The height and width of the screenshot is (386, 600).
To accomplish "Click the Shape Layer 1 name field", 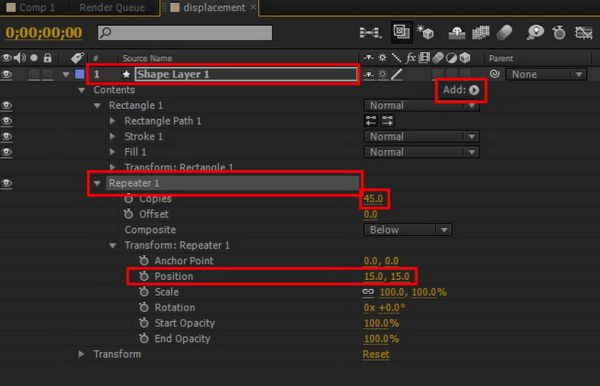I will tap(246, 74).
